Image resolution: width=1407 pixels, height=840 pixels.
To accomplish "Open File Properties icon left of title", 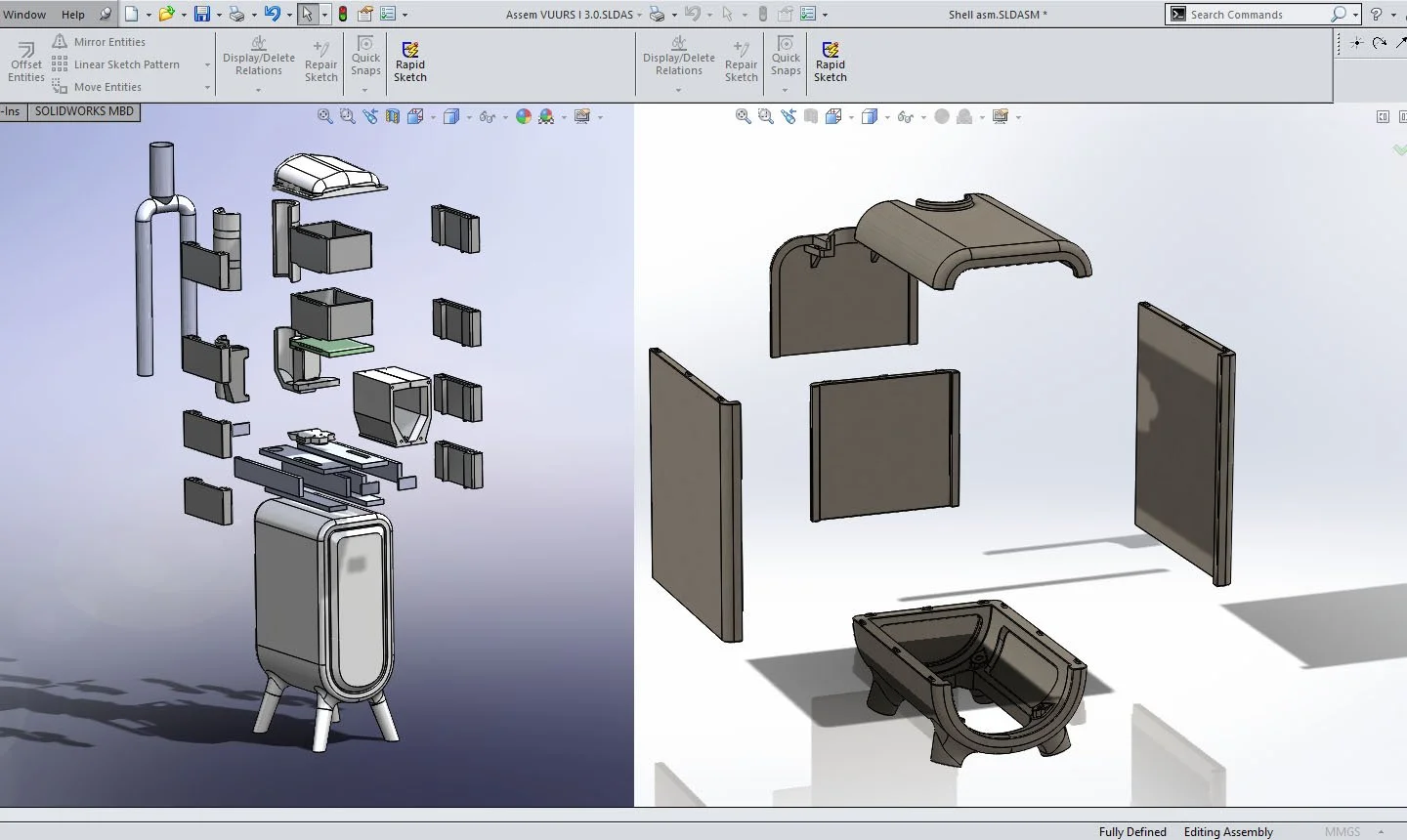I will (x=365, y=14).
